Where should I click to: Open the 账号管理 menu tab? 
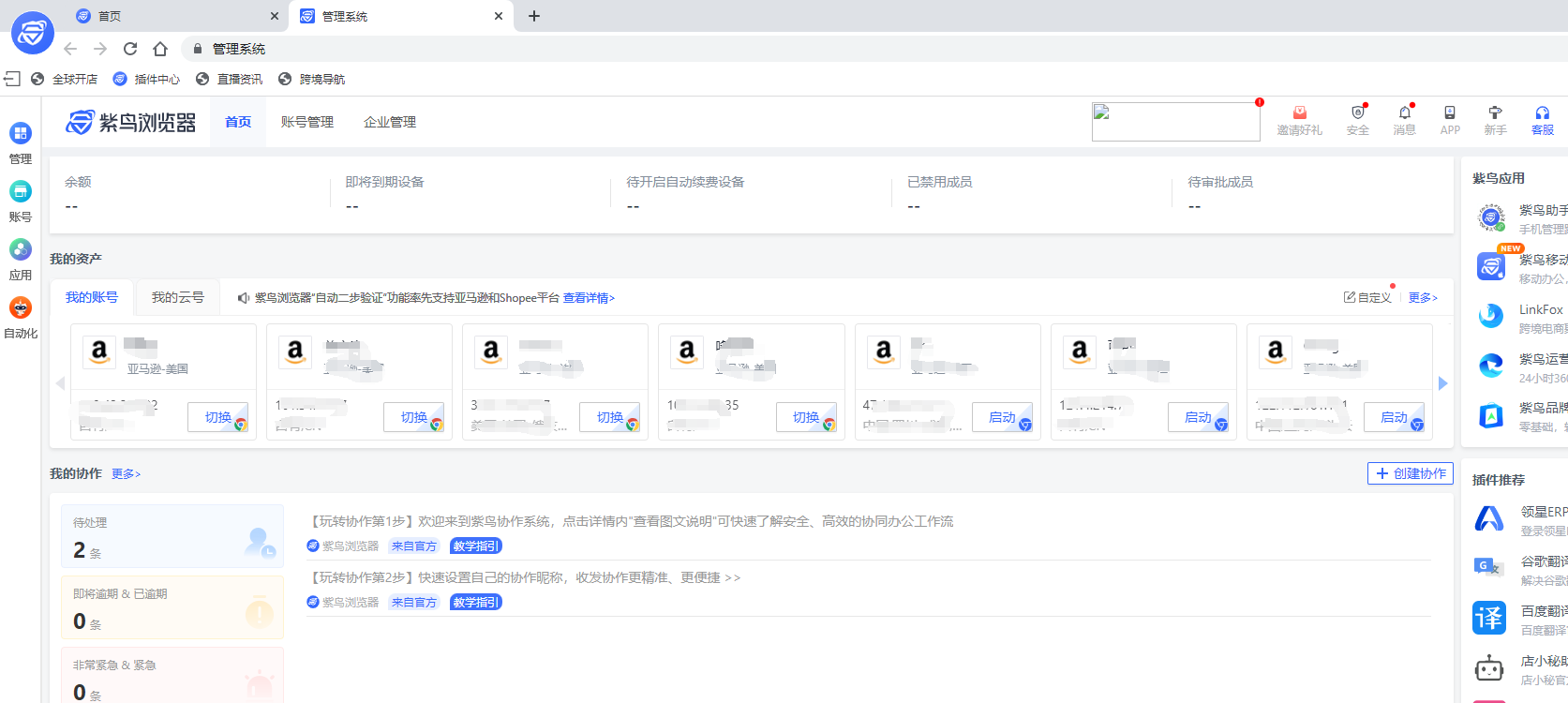[306, 122]
